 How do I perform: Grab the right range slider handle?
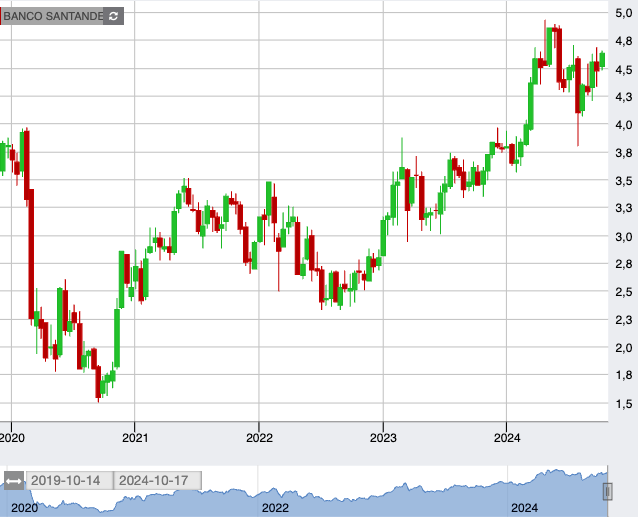[x=607, y=491]
